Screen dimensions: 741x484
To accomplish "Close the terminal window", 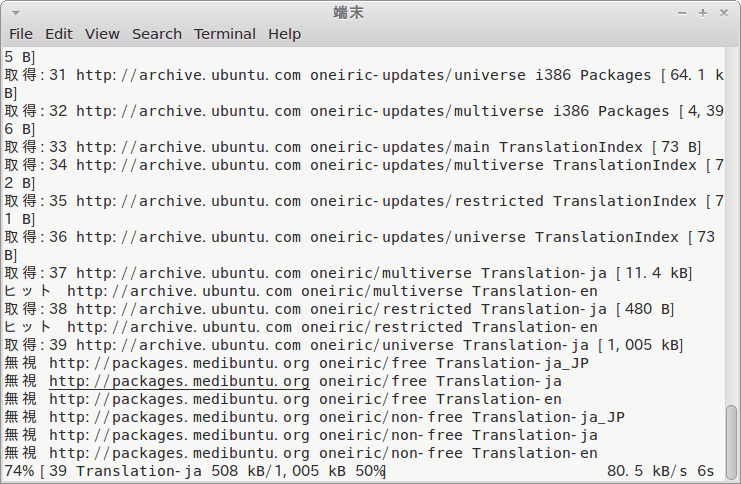I will coord(724,13).
